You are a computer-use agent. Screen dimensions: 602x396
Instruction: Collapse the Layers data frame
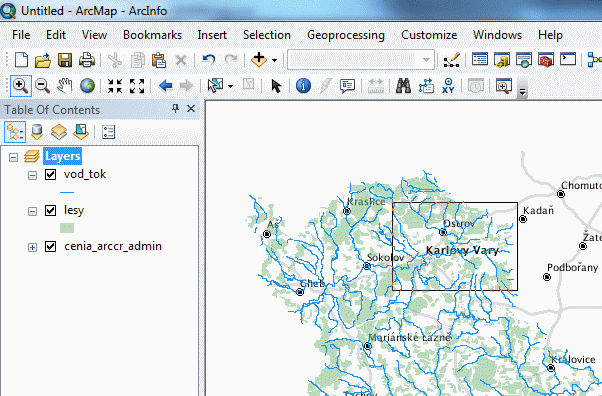pyautogui.click(x=13, y=157)
